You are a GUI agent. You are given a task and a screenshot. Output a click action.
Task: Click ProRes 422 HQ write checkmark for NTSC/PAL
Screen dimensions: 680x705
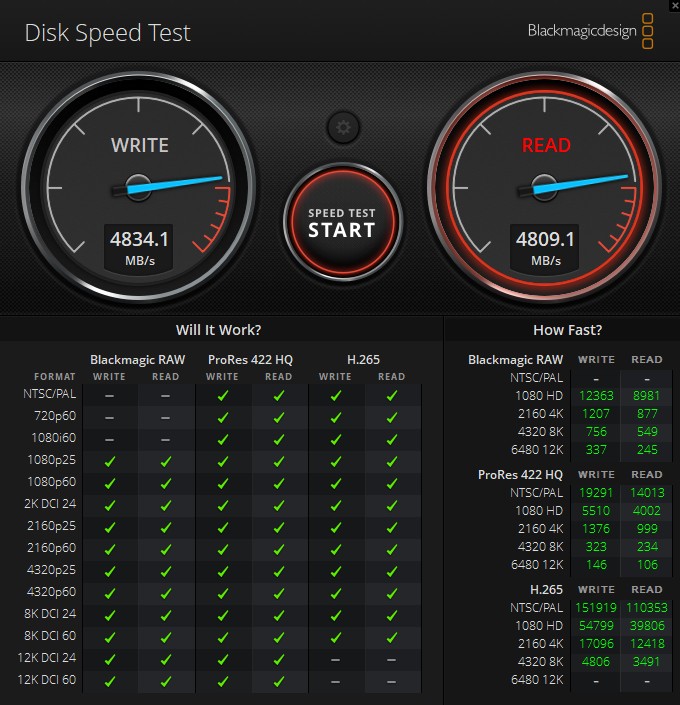click(223, 396)
